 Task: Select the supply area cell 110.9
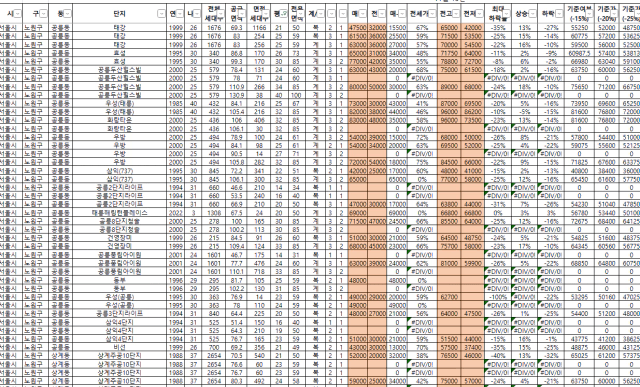[x=236, y=87]
